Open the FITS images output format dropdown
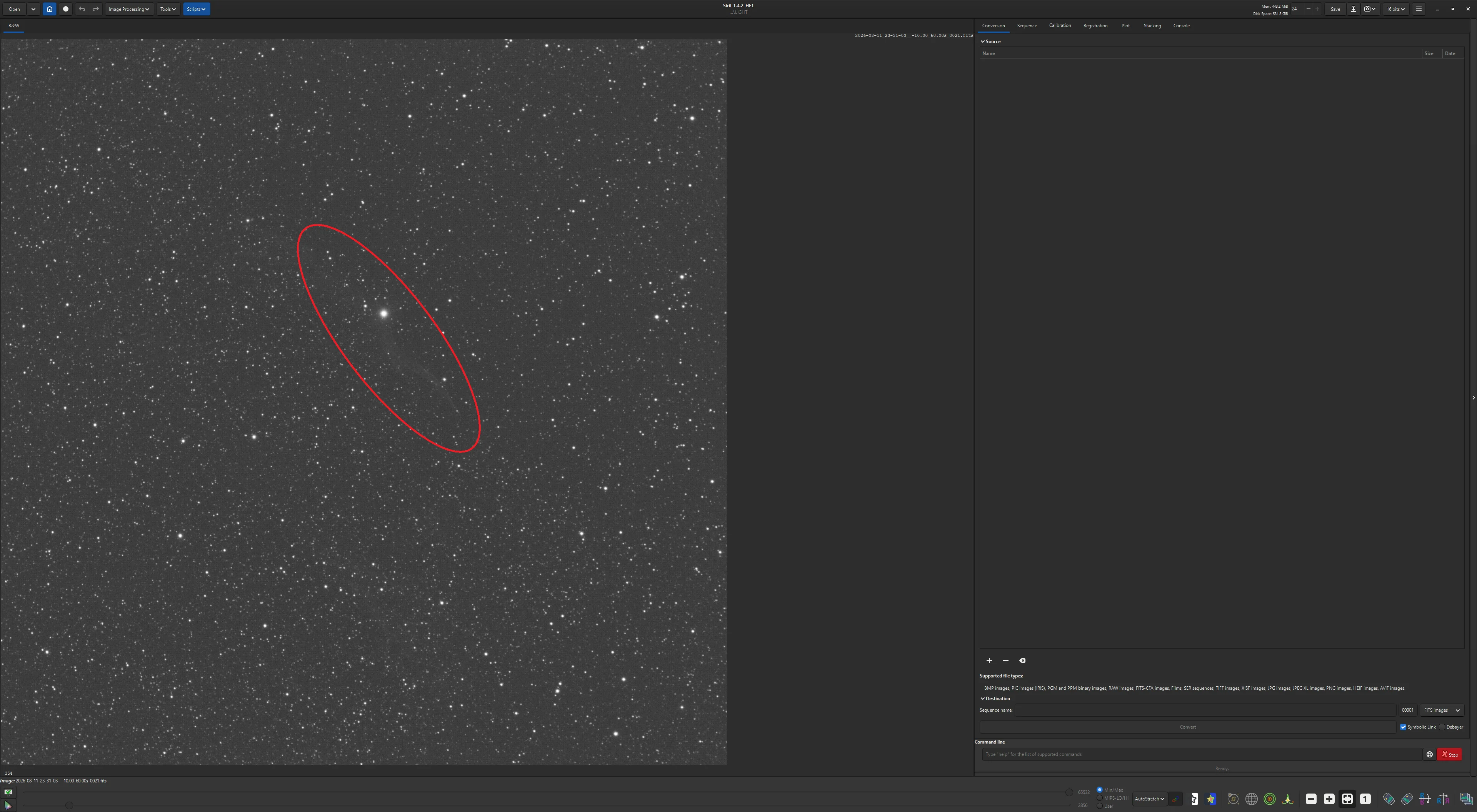Viewport: 1477px width, 812px height. [x=1442, y=710]
